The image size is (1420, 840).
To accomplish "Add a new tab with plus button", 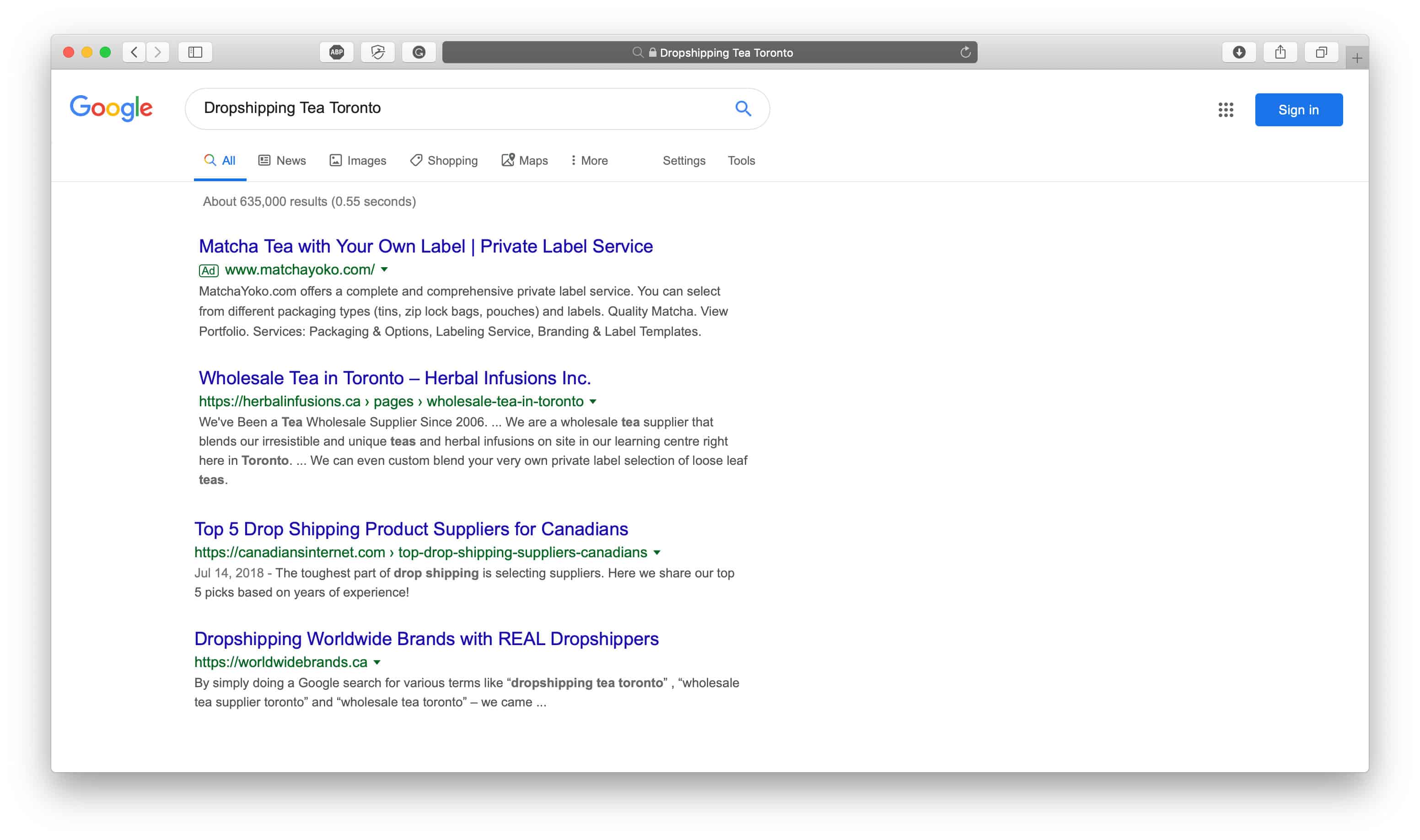I will pyautogui.click(x=1356, y=58).
